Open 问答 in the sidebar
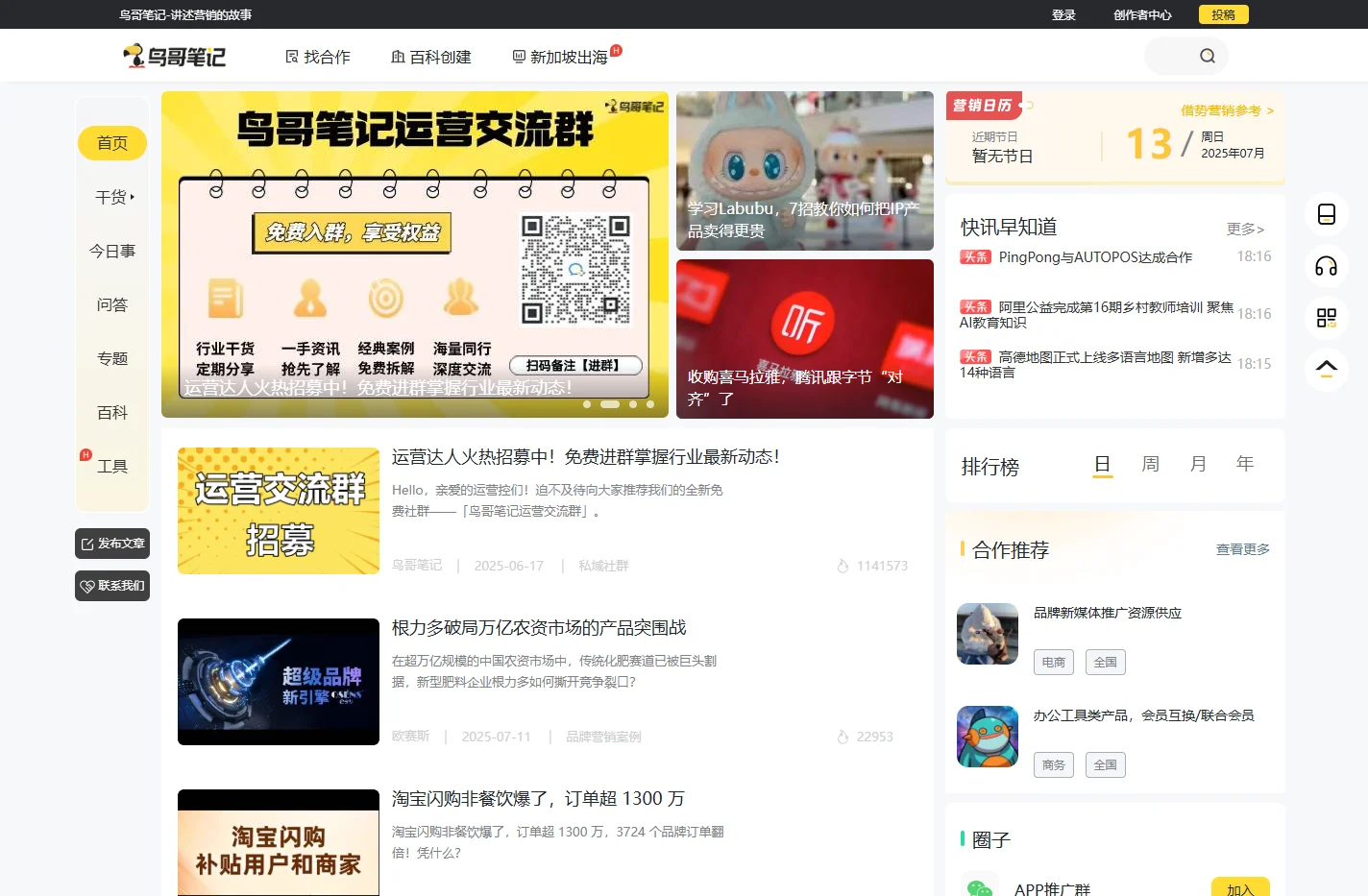Viewport: 1368px width, 896px height. coord(112,304)
